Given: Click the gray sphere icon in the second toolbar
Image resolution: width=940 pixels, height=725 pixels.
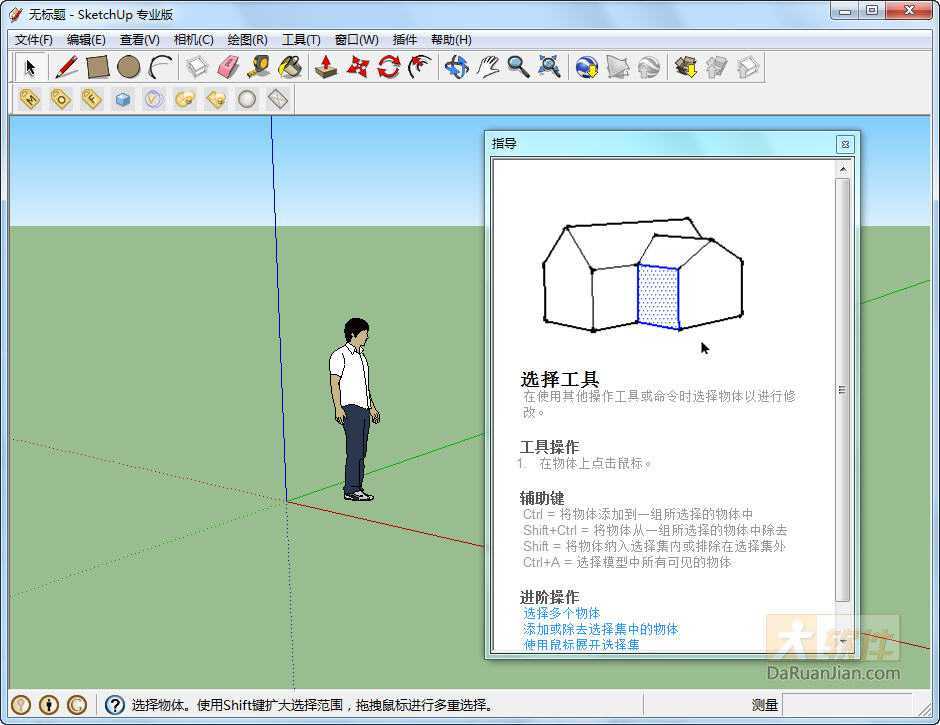Looking at the screenshot, I should pos(247,99).
